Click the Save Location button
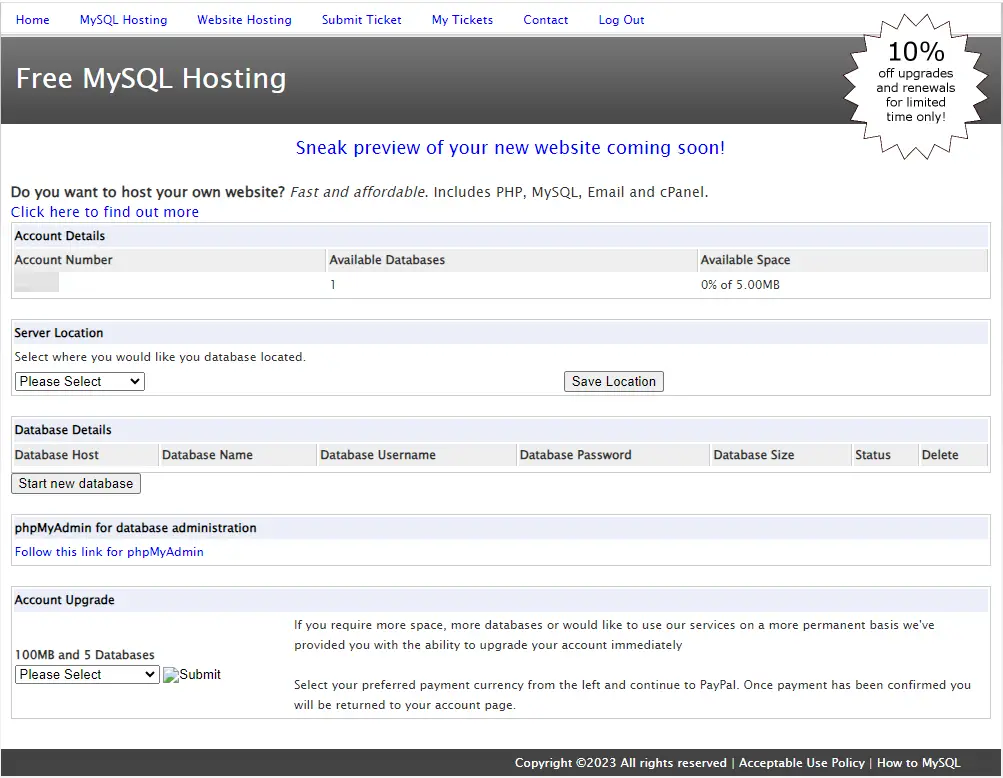 (x=613, y=381)
